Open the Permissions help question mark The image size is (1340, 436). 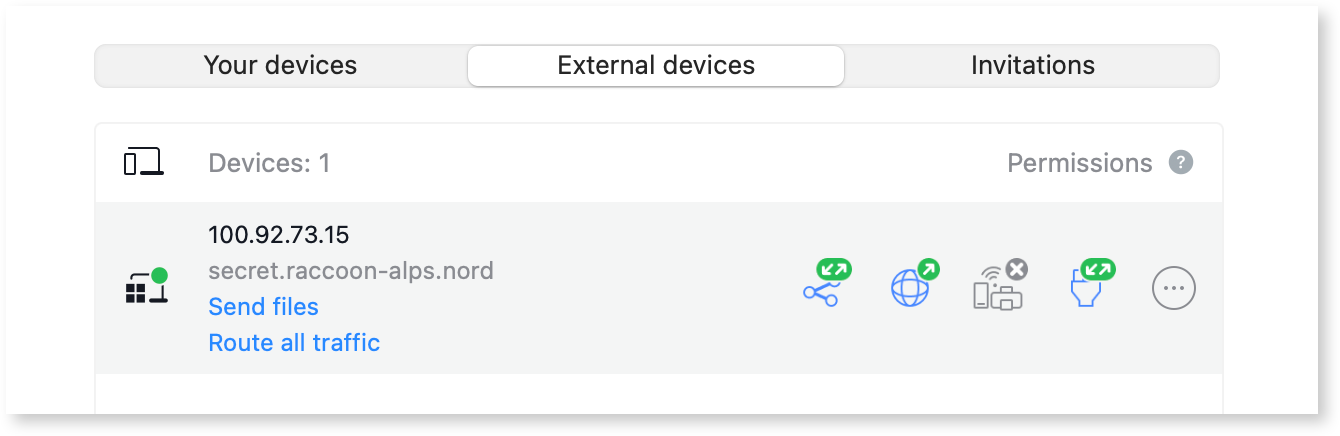(1182, 162)
